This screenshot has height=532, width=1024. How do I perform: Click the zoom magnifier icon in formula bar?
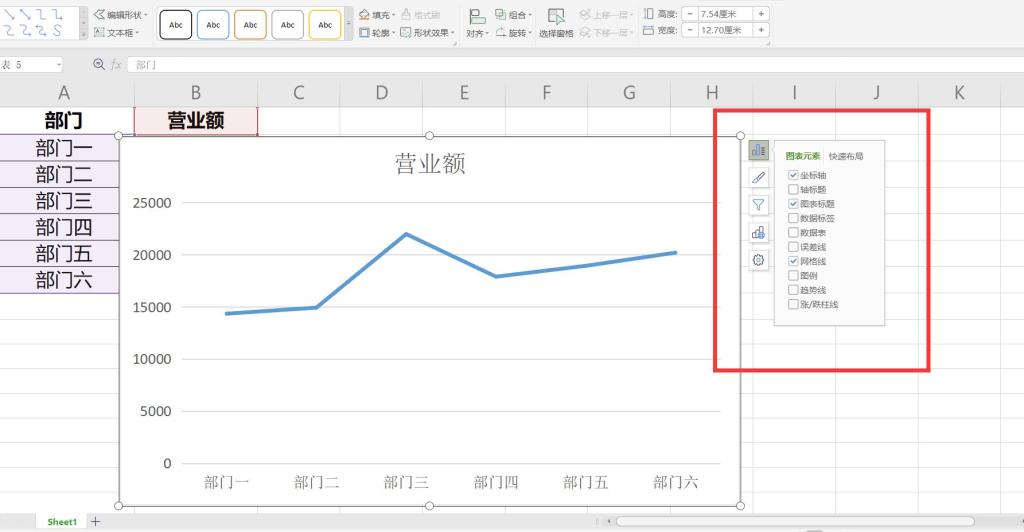click(x=99, y=64)
